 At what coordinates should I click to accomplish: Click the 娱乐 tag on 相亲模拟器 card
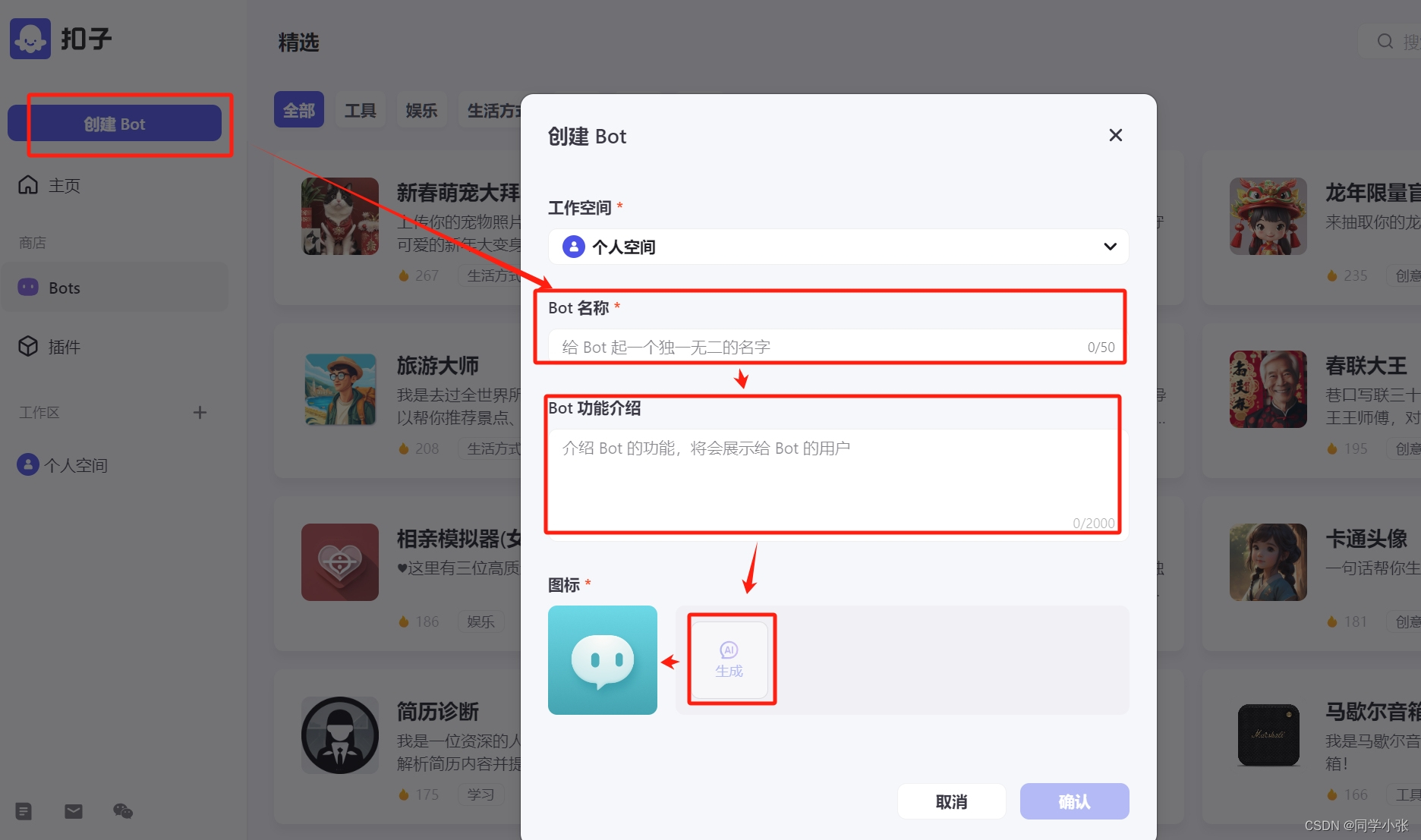click(x=480, y=621)
